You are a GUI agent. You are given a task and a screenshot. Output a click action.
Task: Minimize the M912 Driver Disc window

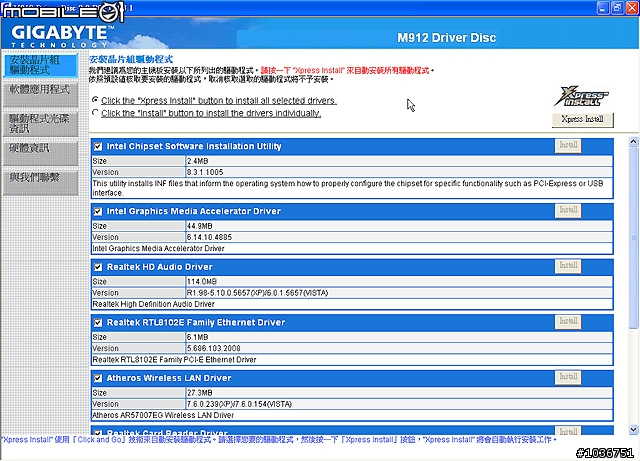tap(603, 8)
